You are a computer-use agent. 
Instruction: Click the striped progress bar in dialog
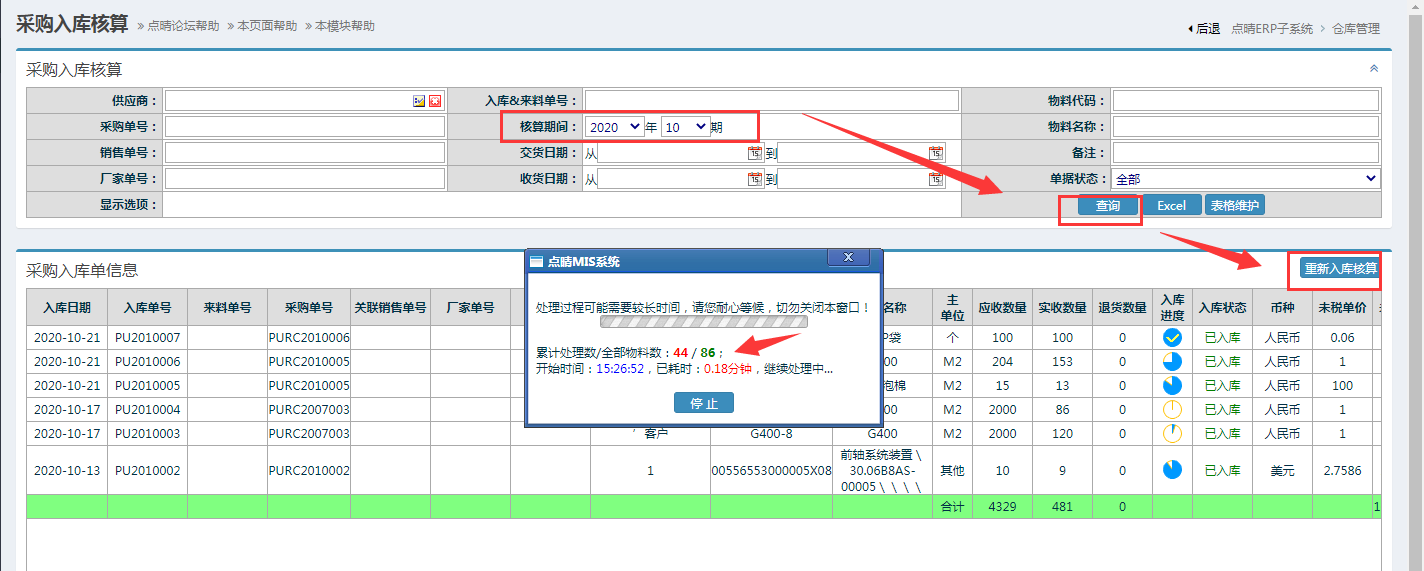tap(703, 323)
